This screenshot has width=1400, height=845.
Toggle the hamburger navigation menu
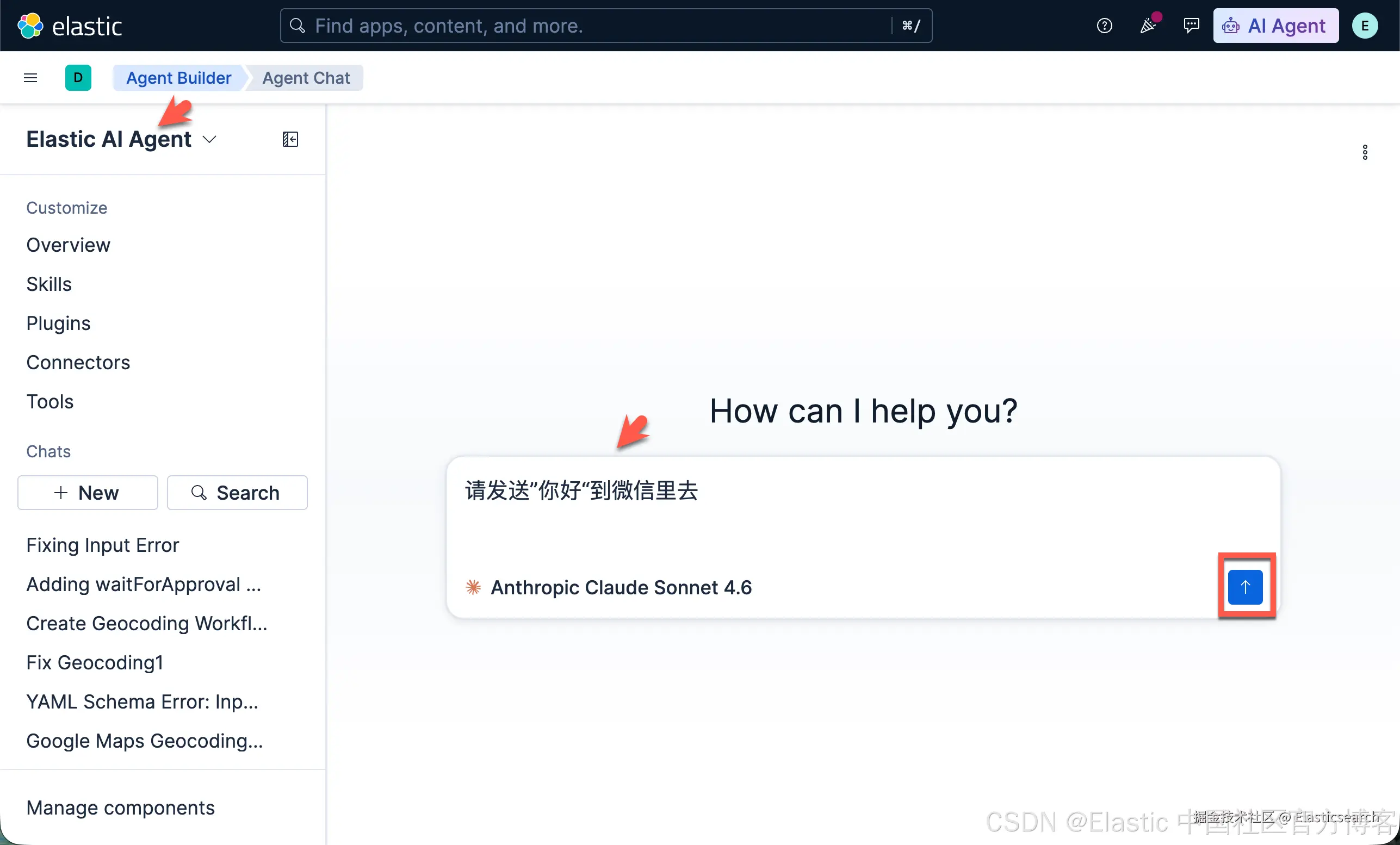30,78
